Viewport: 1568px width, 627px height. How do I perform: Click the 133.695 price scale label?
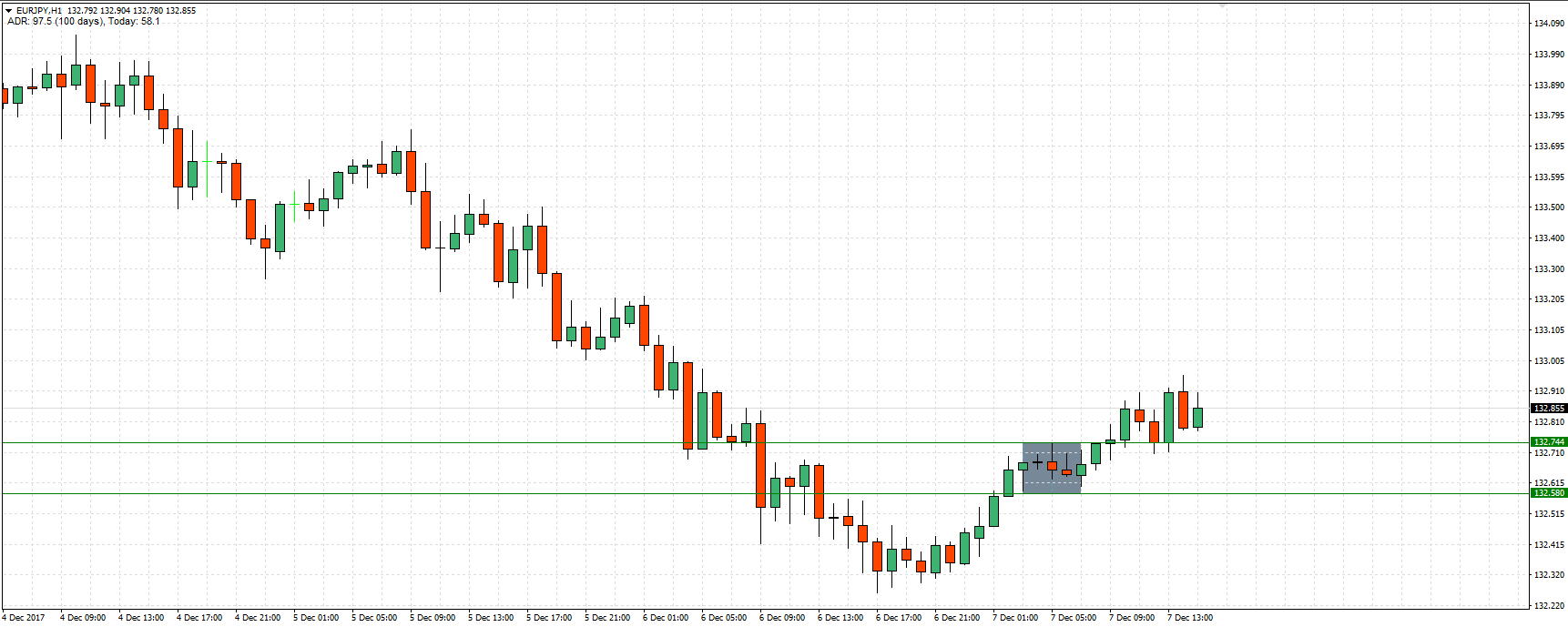tap(1549, 147)
